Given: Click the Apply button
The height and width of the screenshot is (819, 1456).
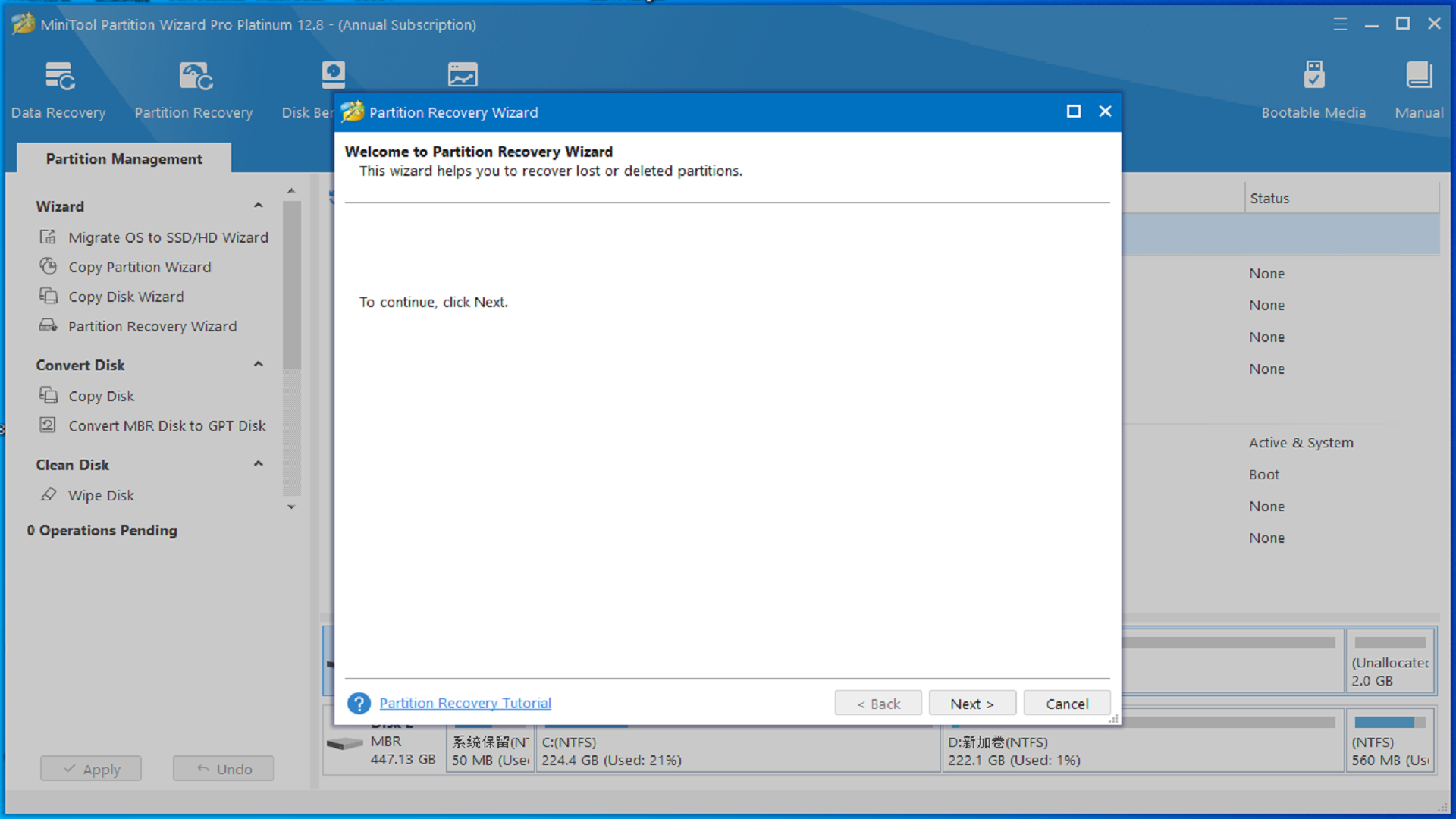Looking at the screenshot, I should (x=90, y=768).
